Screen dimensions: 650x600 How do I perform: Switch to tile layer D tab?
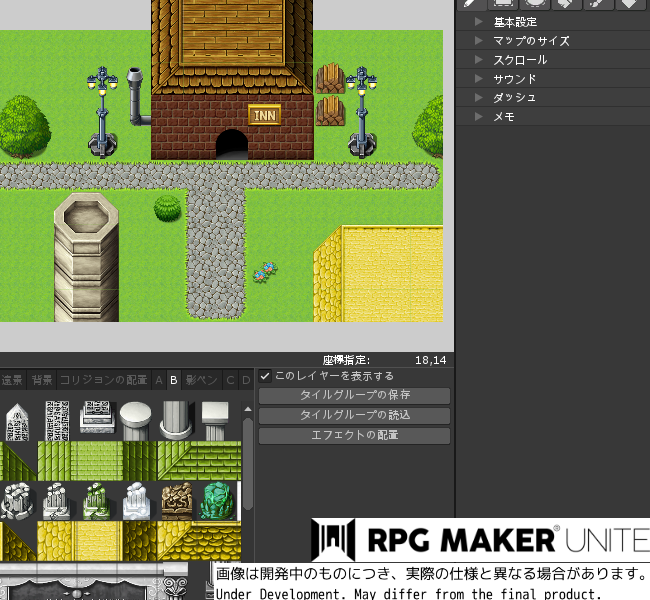tap(246, 380)
